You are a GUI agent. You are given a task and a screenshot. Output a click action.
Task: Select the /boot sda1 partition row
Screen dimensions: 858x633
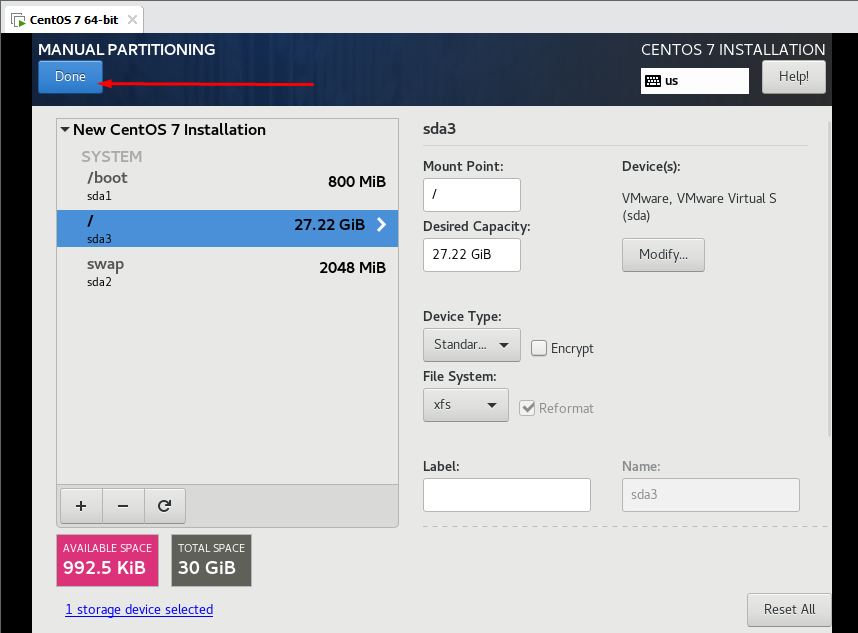pos(227,186)
